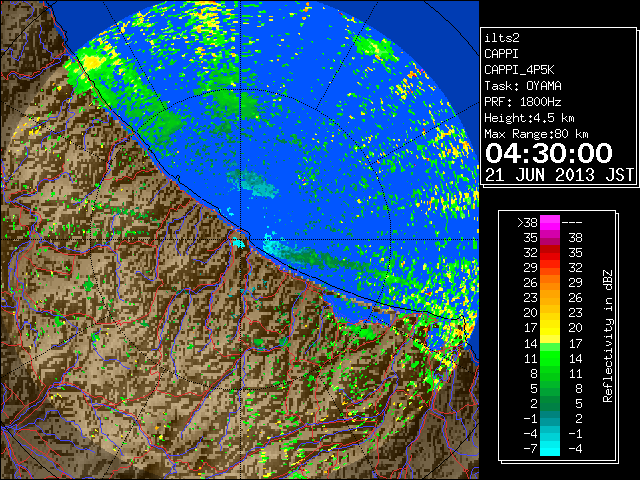Click the "---" legend upper-bound label
Viewport: 640px width, 480px height.
[572, 222]
